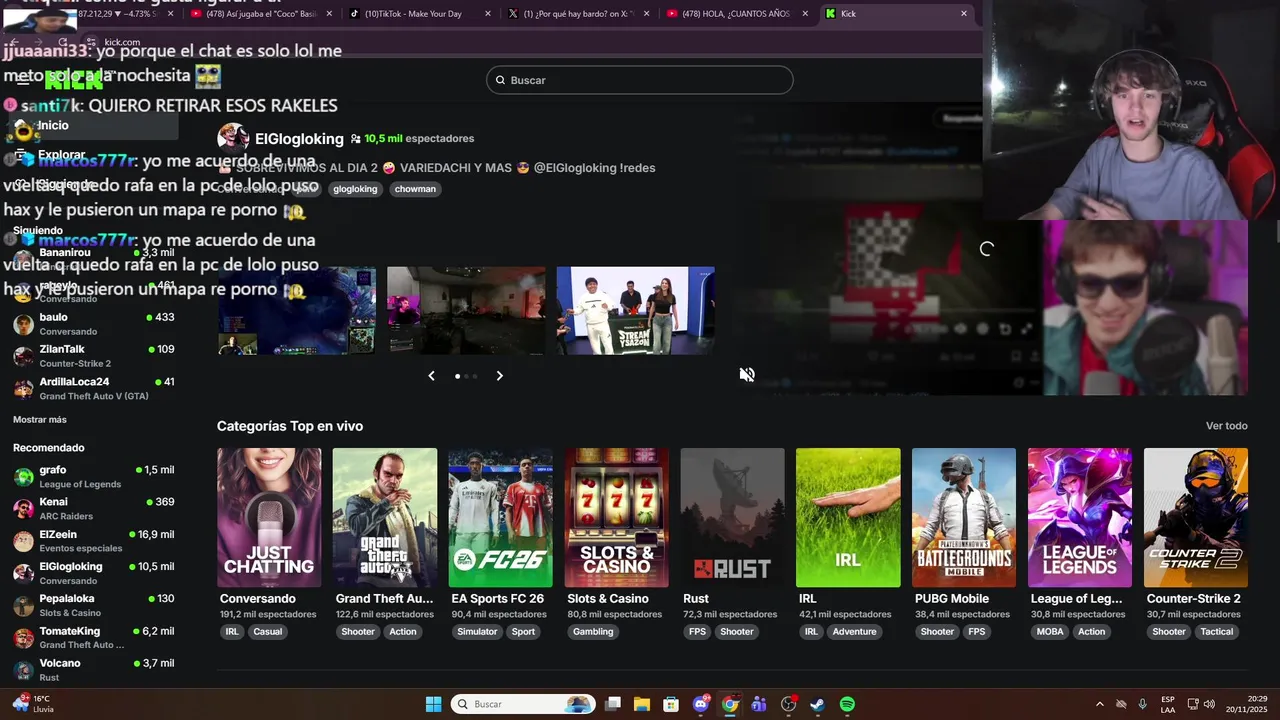Expand followed channels with Mostrar más

tap(40, 420)
